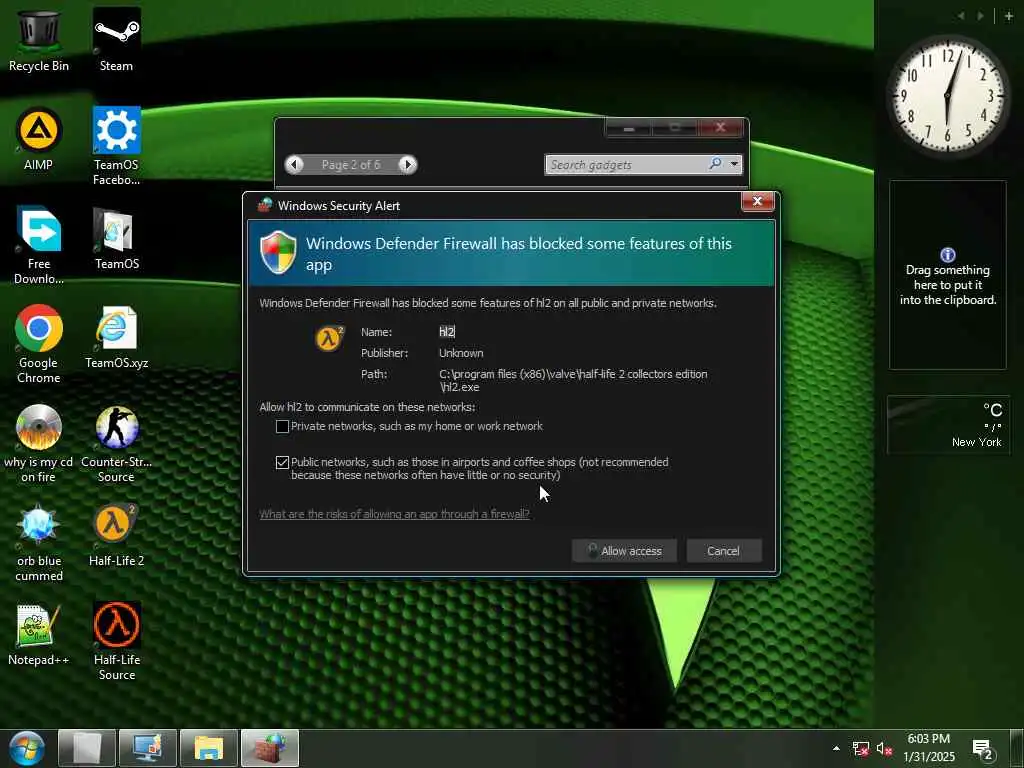The width and height of the screenshot is (1024, 768).
Task: Open the TeamOS Facebook shortcut
Action: tap(116, 146)
